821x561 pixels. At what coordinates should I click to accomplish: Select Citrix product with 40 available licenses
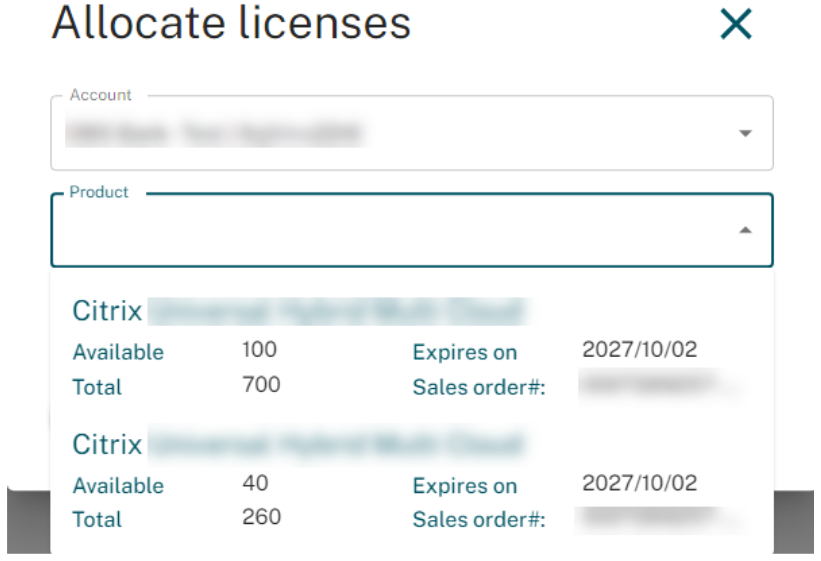point(300,444)
